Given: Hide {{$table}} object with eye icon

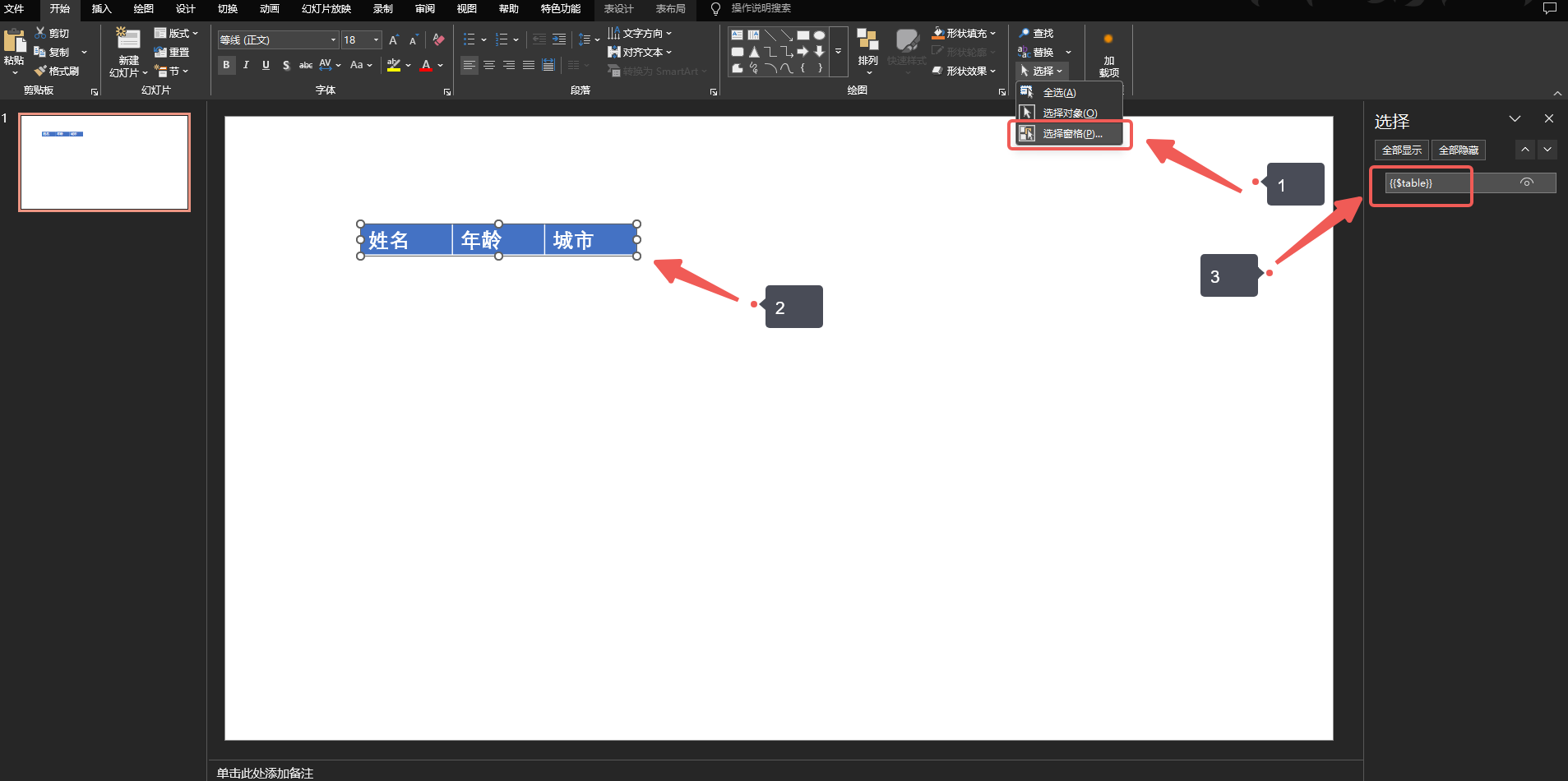Looking at the screenshot, I should pyautogui.click(x=1527, y=183).
